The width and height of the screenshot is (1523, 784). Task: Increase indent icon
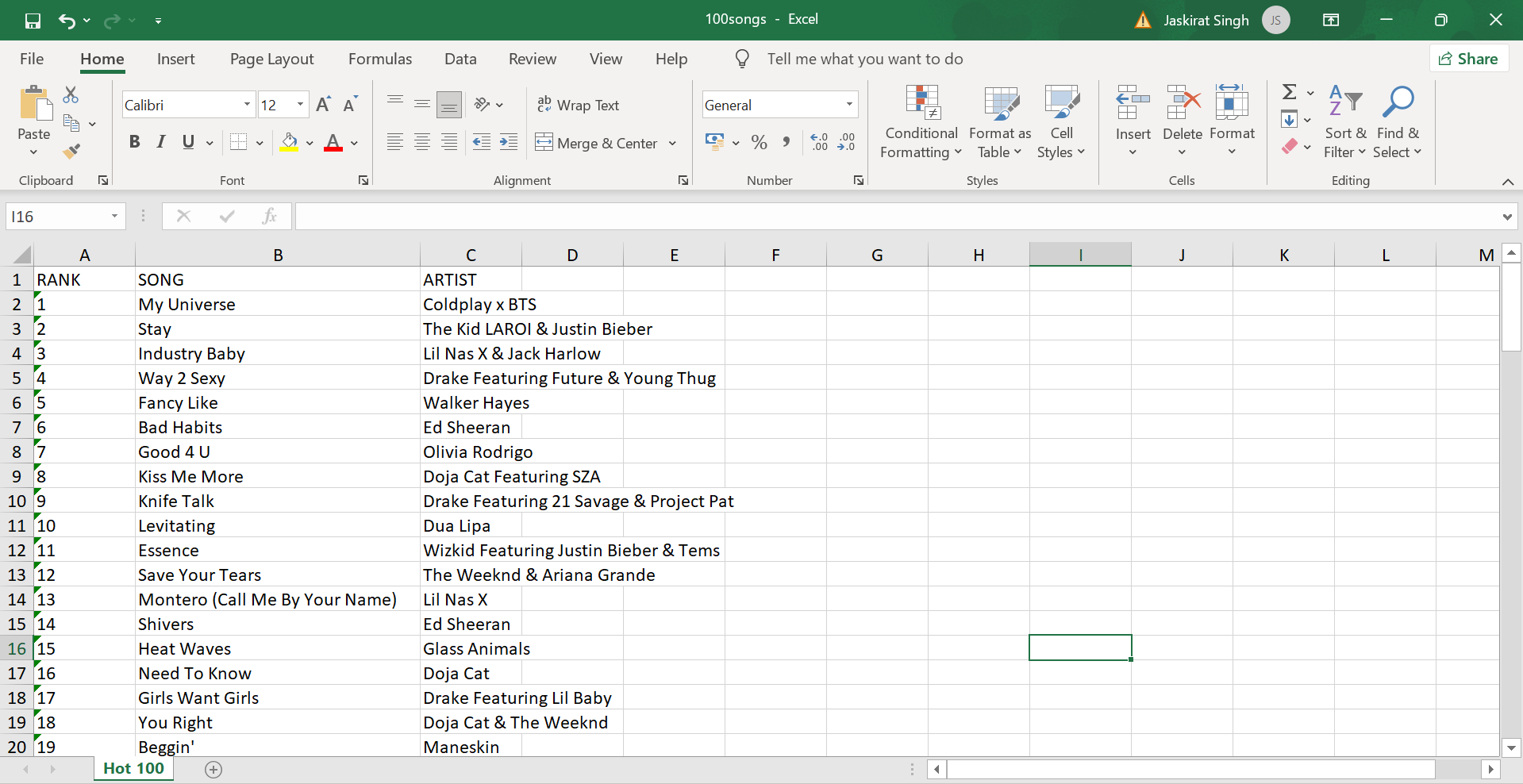point(509,142)
